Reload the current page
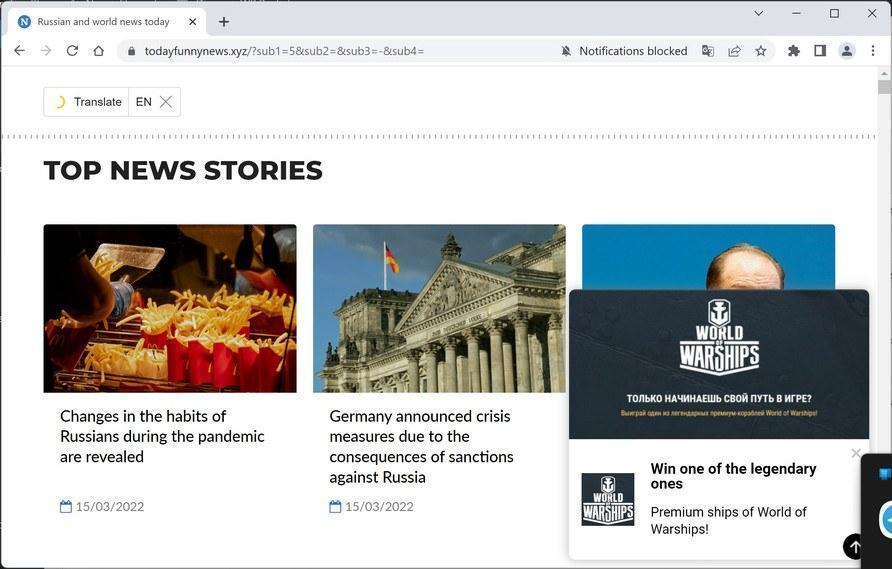This screenshot has height=569, width=892. [x=72, y=51]
